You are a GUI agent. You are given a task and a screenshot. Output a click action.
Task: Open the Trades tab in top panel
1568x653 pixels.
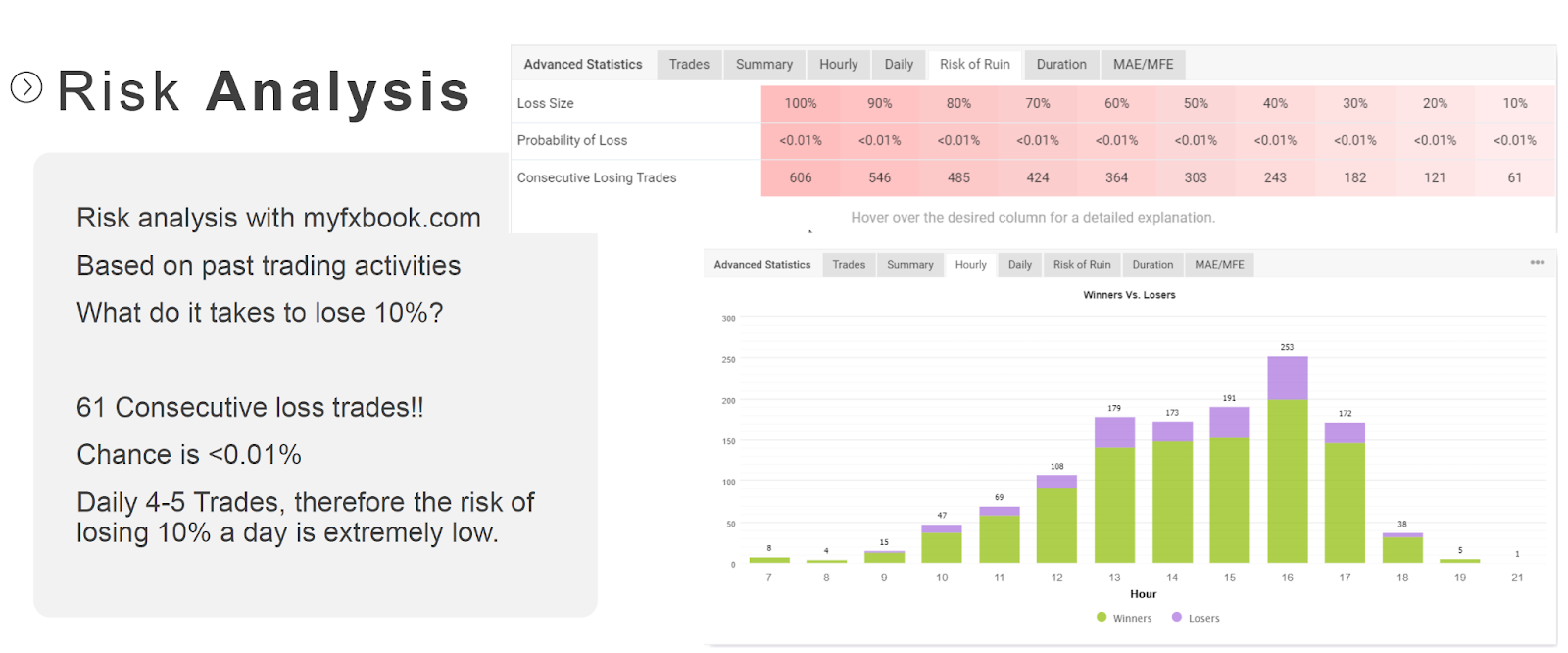(689, 64)
